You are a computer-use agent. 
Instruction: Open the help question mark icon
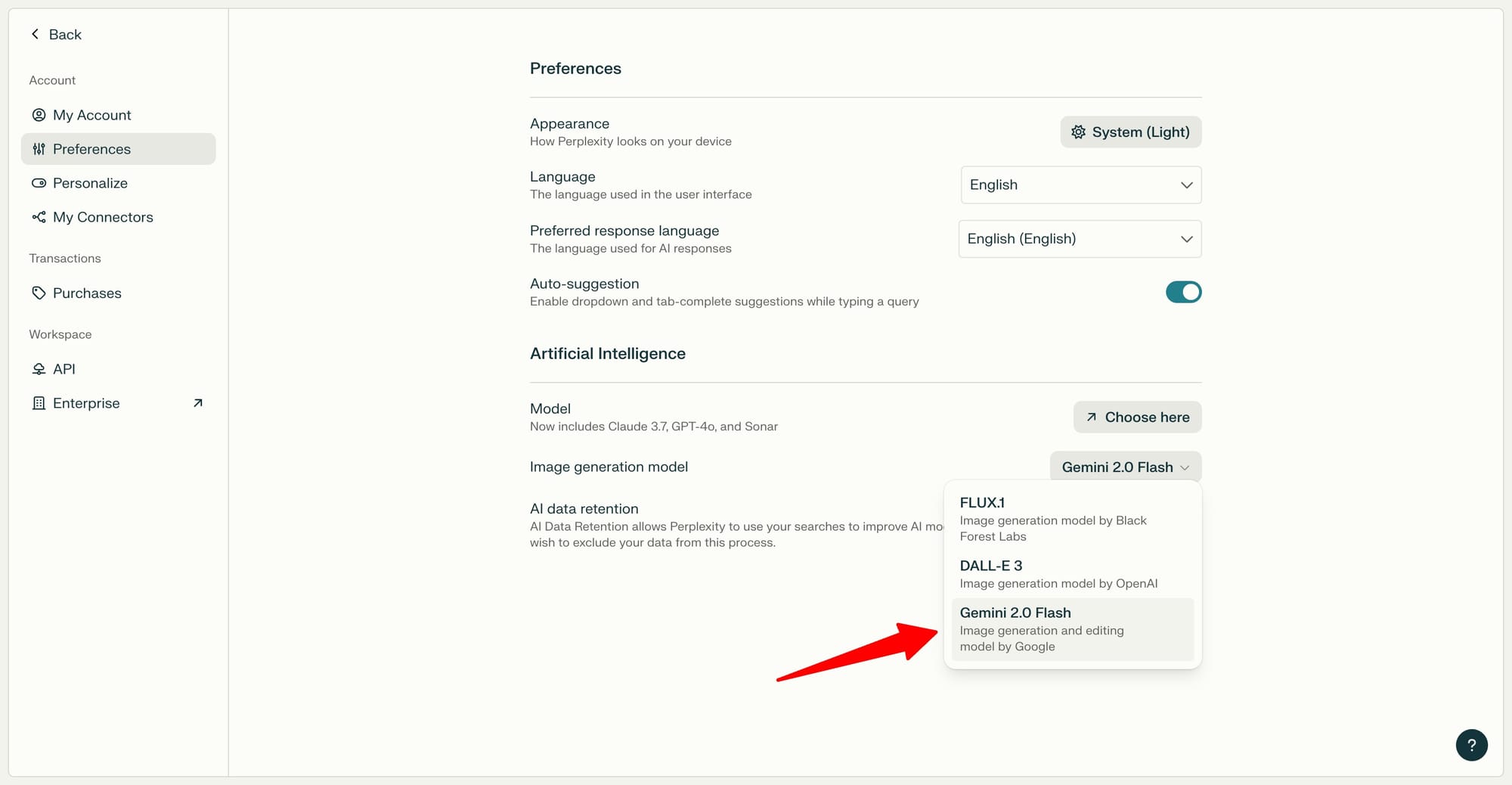click(x=1471, y=745)
